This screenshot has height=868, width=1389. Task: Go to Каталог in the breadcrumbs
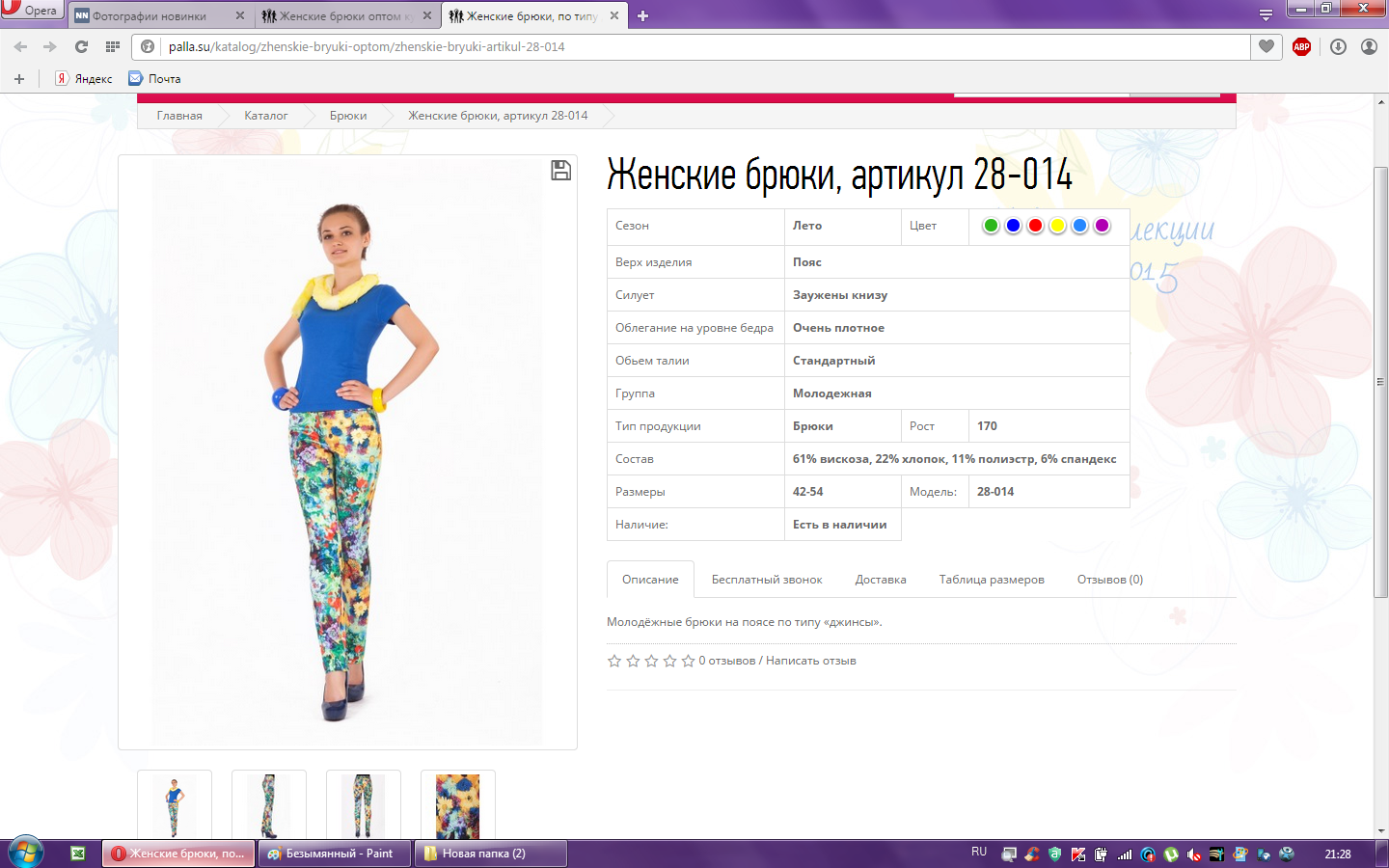[265, 116]
